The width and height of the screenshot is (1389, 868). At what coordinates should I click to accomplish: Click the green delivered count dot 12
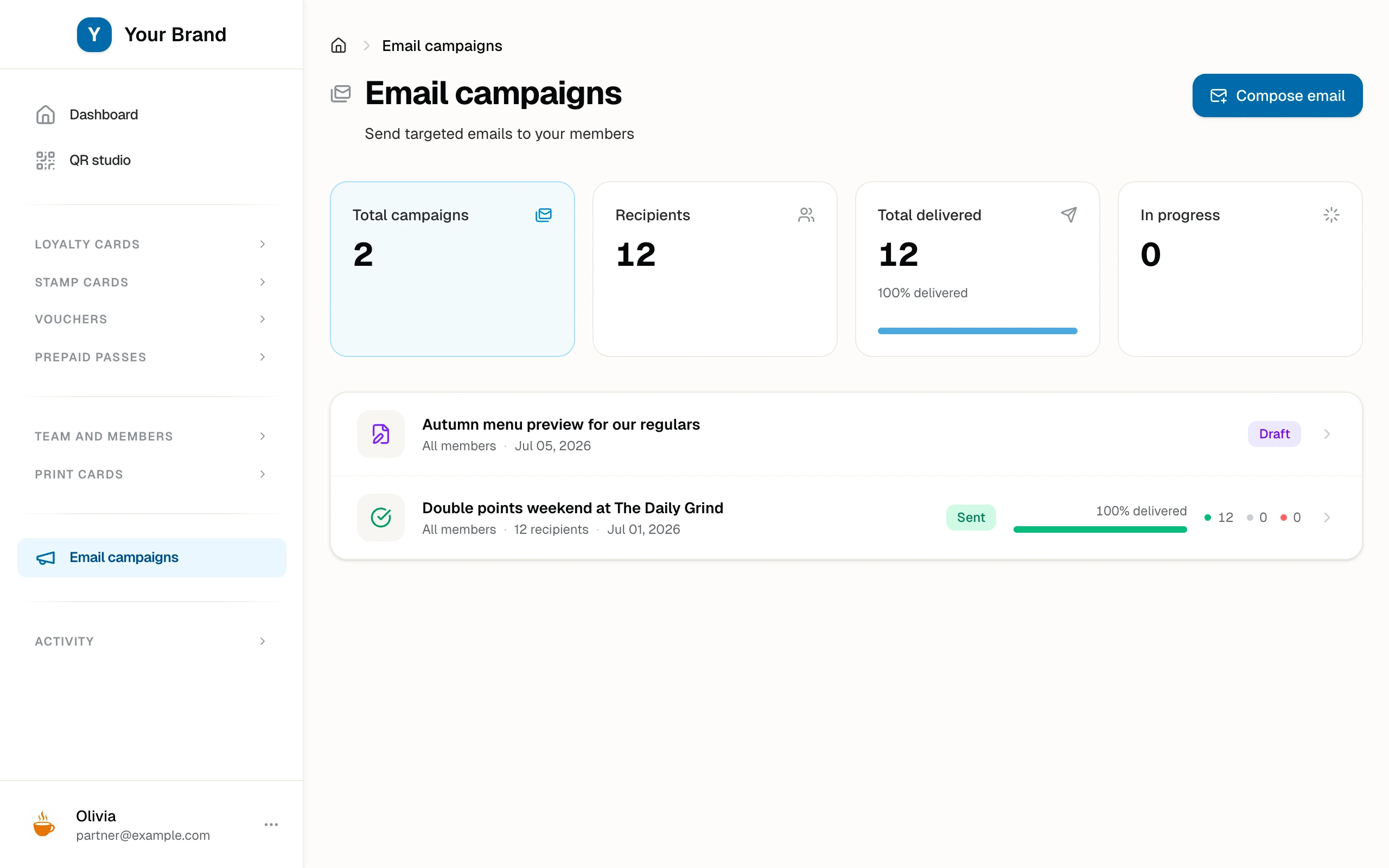[x=1208, y=517]
